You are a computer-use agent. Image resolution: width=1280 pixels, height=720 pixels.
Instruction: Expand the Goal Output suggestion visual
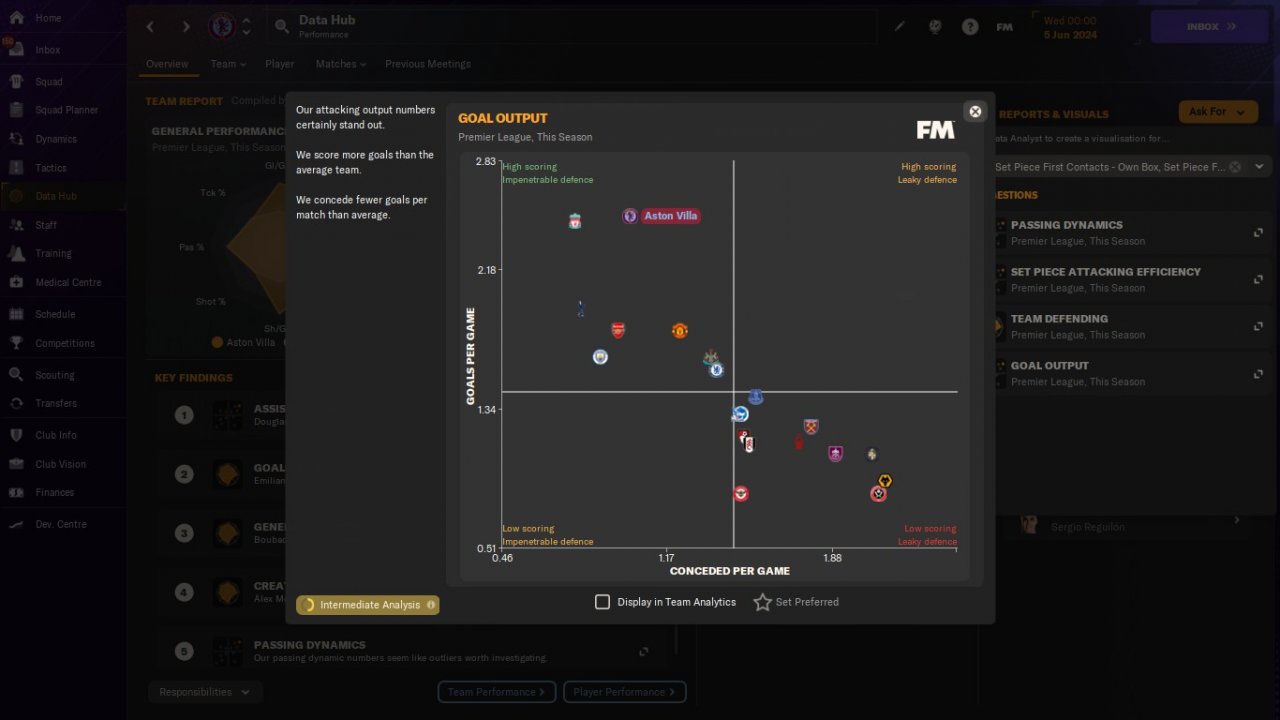point(1258,374)
